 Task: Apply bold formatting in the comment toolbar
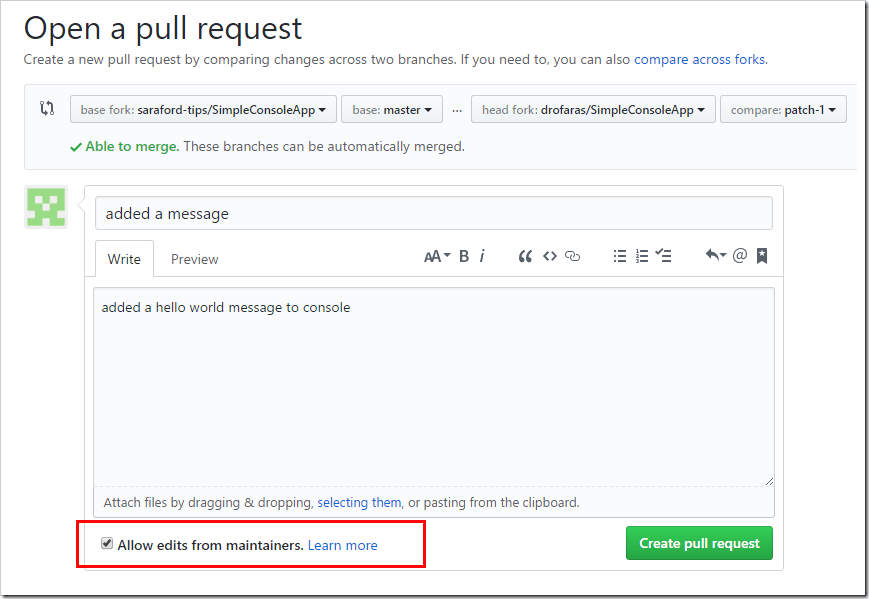[463, 256]
